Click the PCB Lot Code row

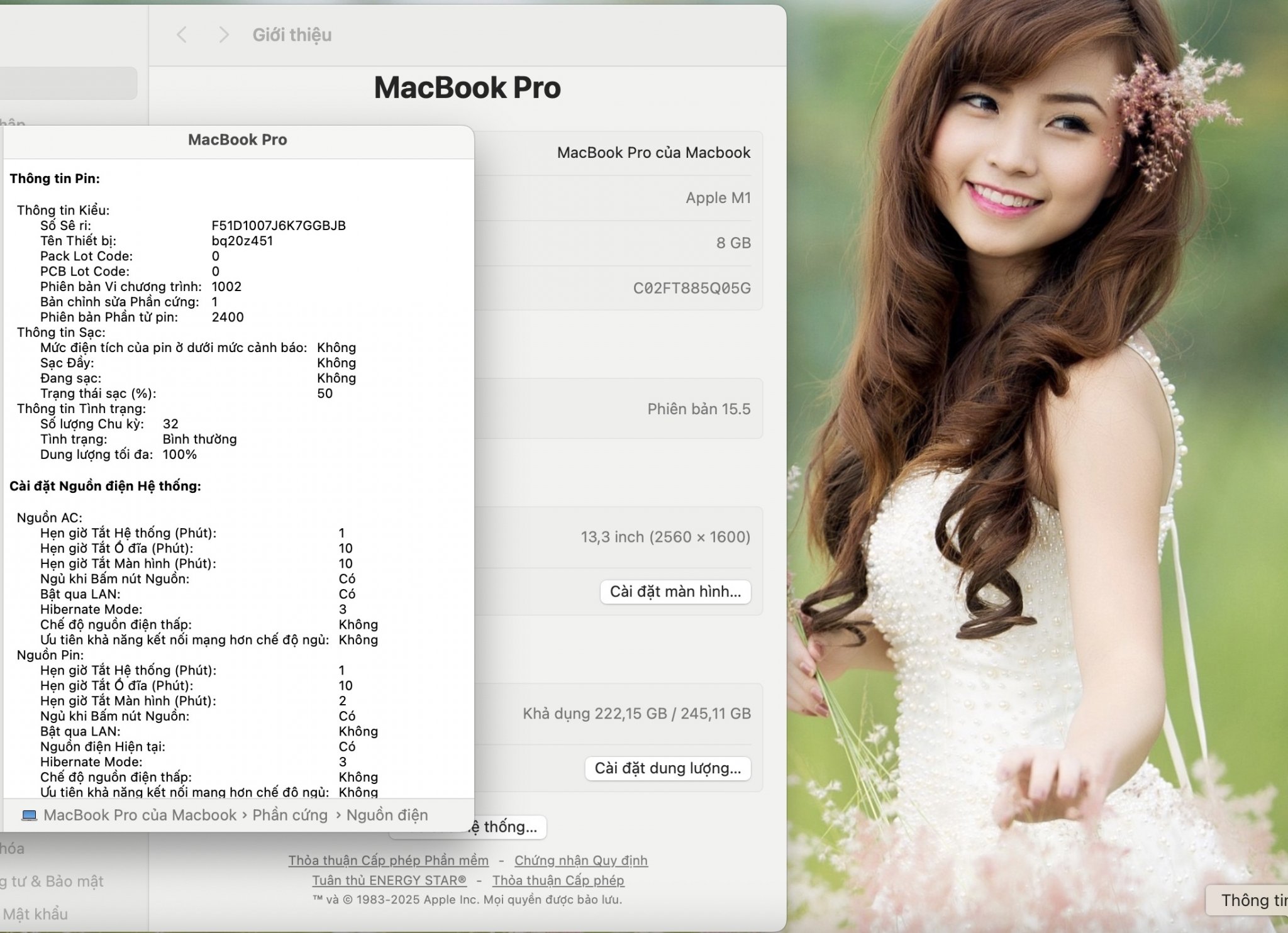tap(130, 272)
